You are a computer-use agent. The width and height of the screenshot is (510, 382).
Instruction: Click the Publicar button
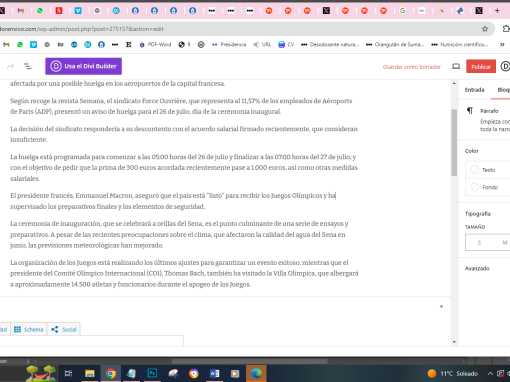[481, 66]
